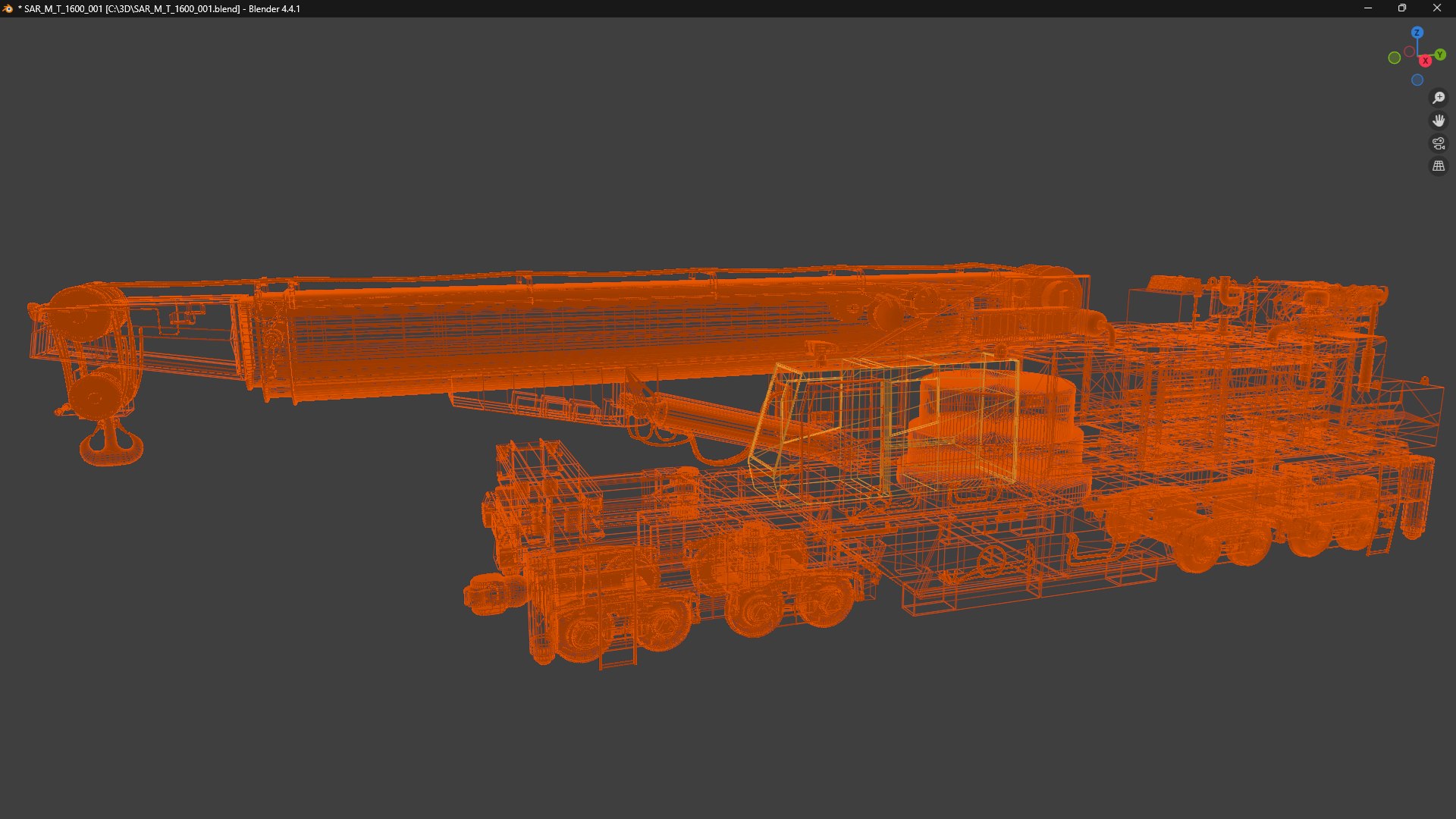Image resolution: width=1456 pixels, height=819 pixels.
Task: Click the Move view hand icon
Action: 1439,121
